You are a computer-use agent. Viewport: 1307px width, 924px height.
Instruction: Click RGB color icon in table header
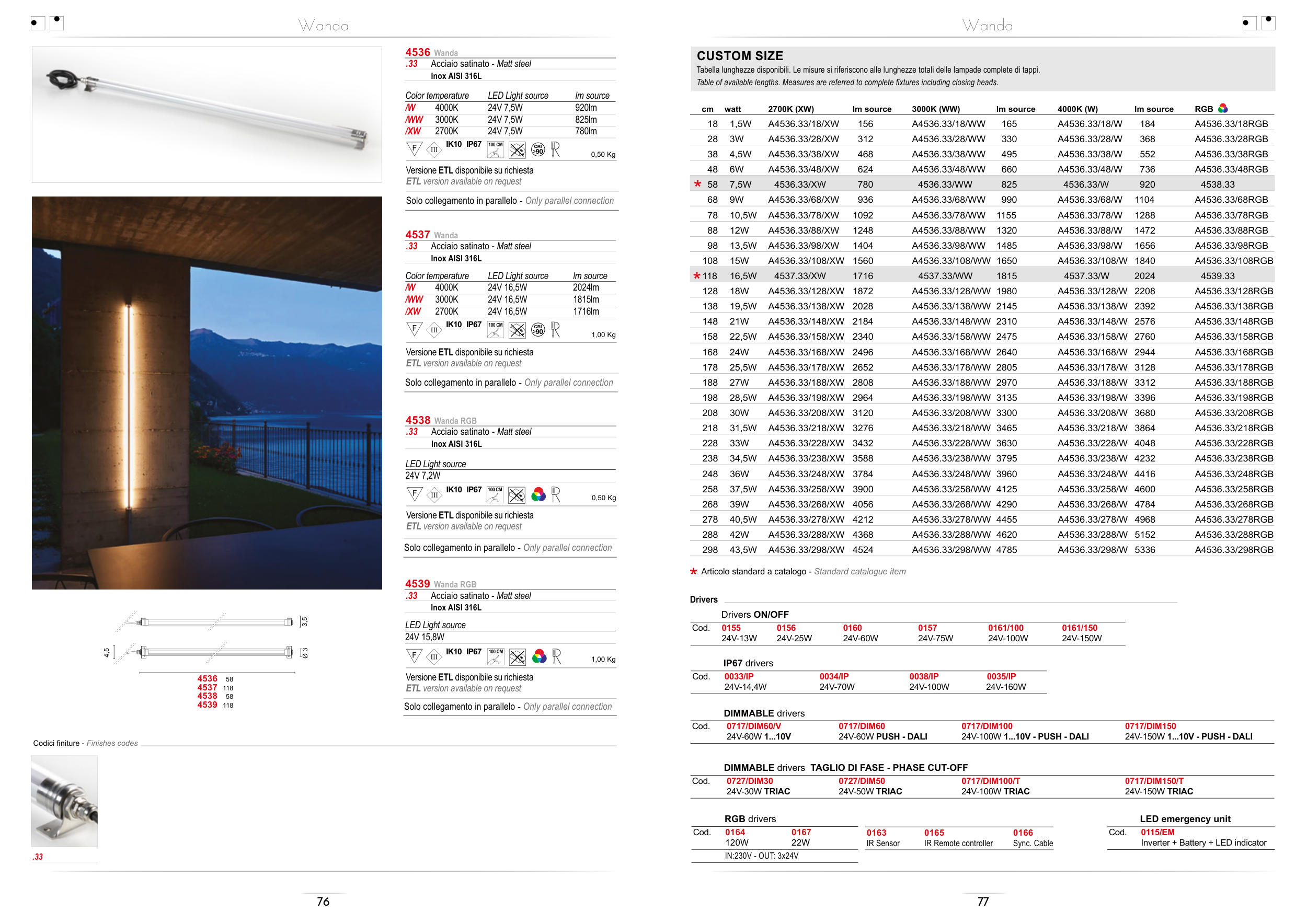pos(1223,108)
